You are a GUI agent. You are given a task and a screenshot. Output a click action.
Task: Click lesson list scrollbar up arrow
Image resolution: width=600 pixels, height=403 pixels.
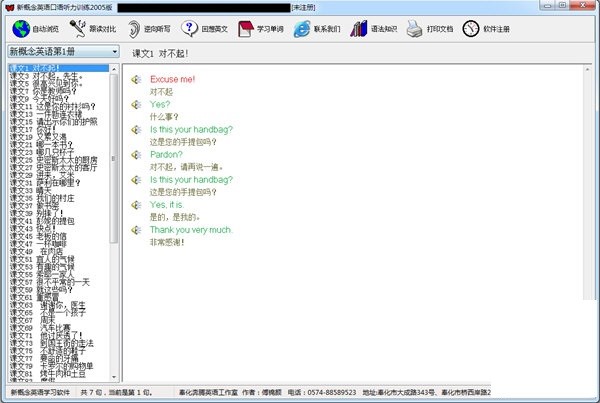(114, 69)
